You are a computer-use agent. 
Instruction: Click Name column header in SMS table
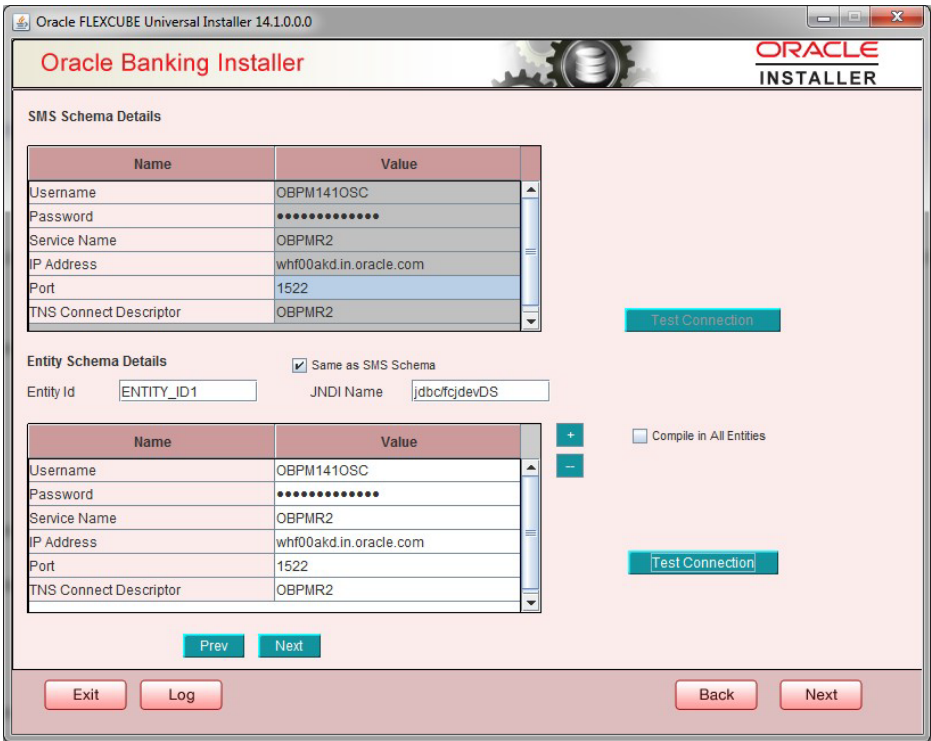point(152,164)
